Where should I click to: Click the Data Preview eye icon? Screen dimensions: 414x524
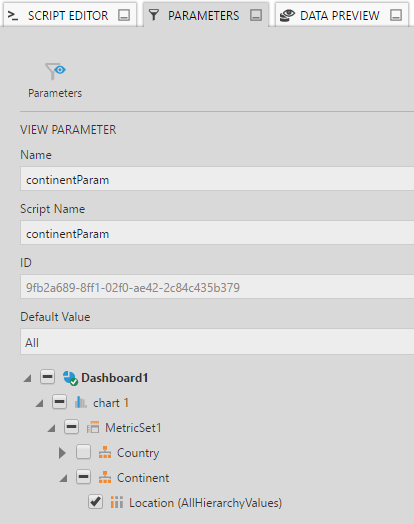287,15
